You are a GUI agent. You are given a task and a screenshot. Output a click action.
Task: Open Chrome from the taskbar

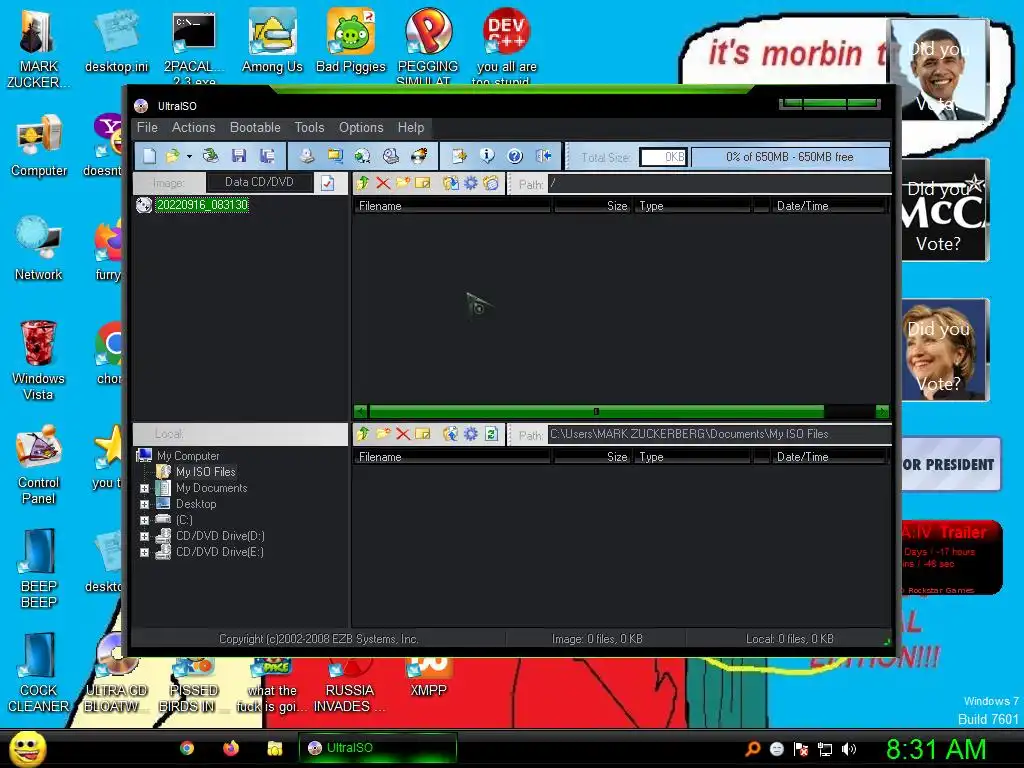point(187,748)
